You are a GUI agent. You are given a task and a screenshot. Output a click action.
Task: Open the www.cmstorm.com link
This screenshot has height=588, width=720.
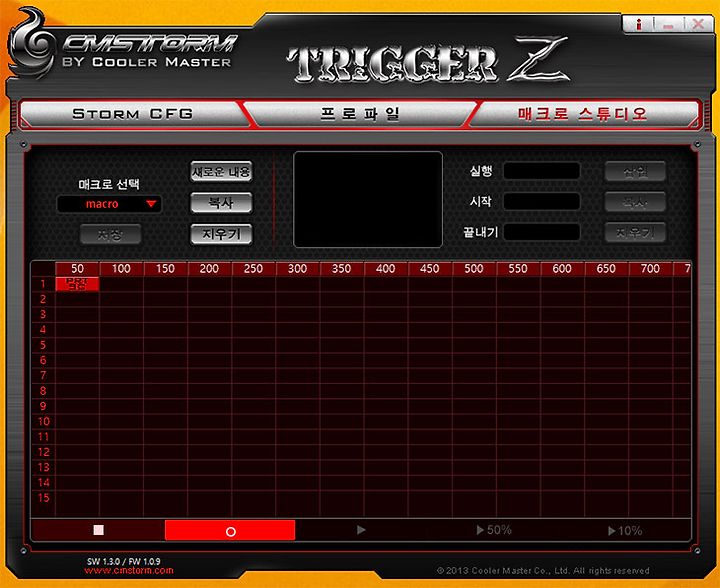click(129, 571)
